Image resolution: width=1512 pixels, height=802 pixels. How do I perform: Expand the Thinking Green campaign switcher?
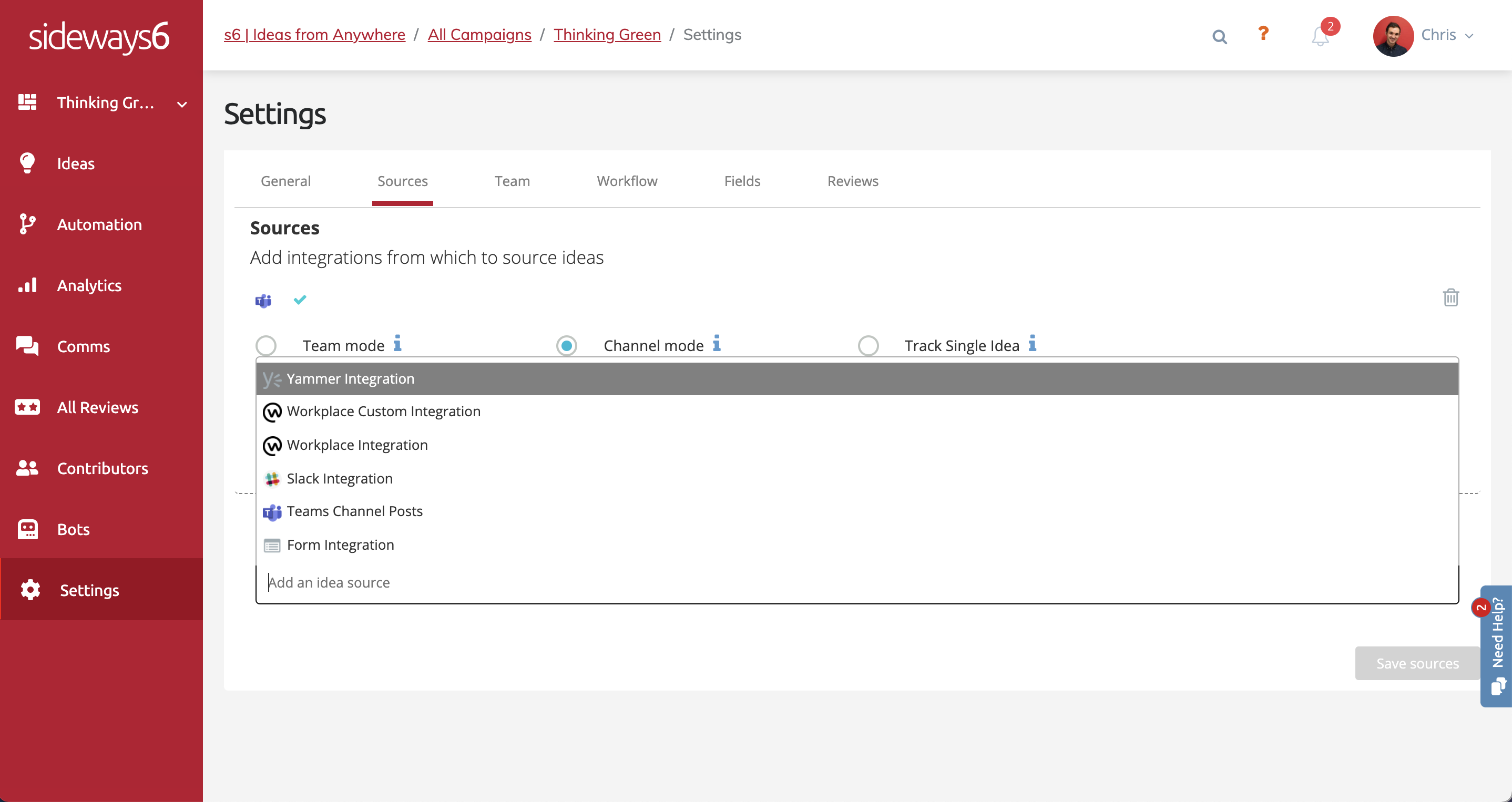(181, 105)
